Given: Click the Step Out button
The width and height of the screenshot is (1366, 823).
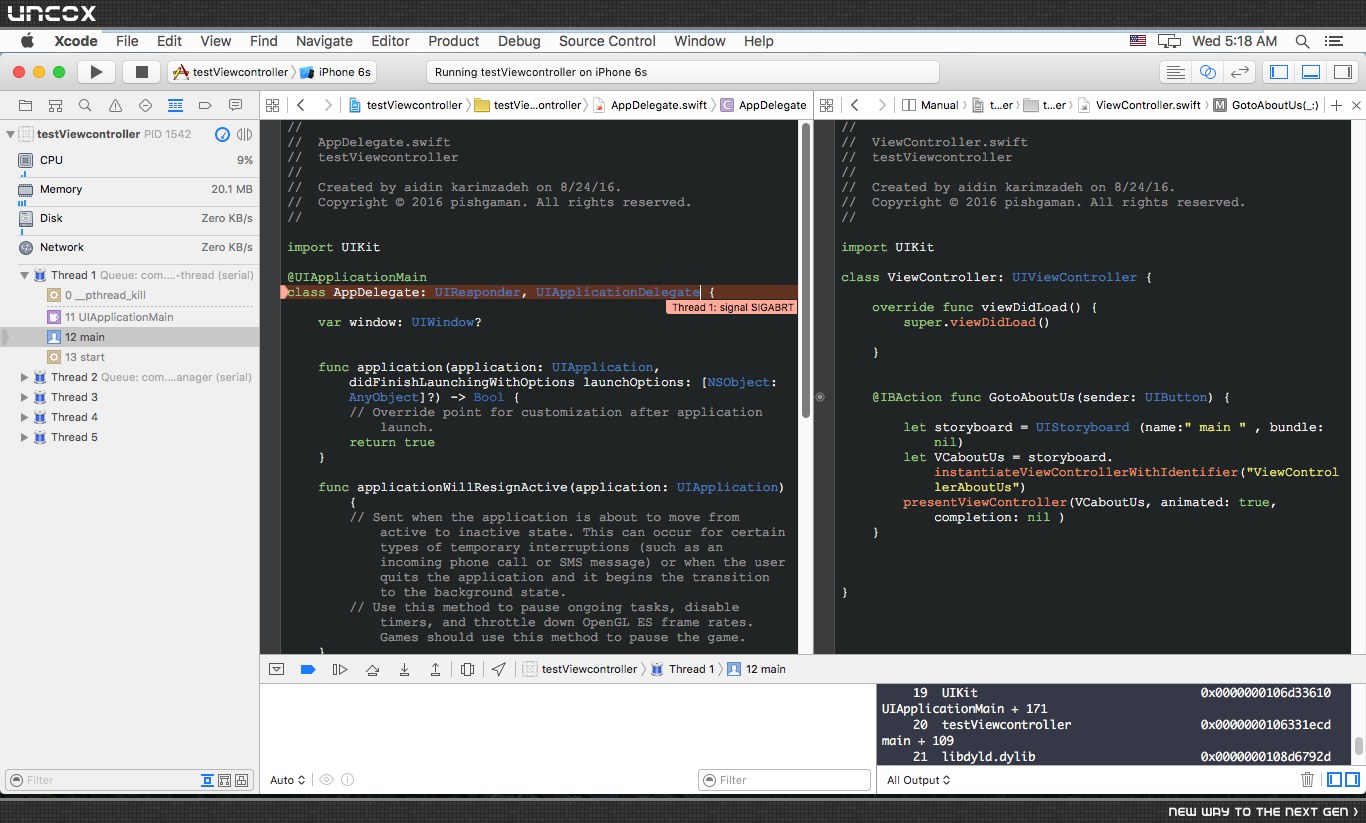Looking at the screenshot, I should tap(435, 669).
